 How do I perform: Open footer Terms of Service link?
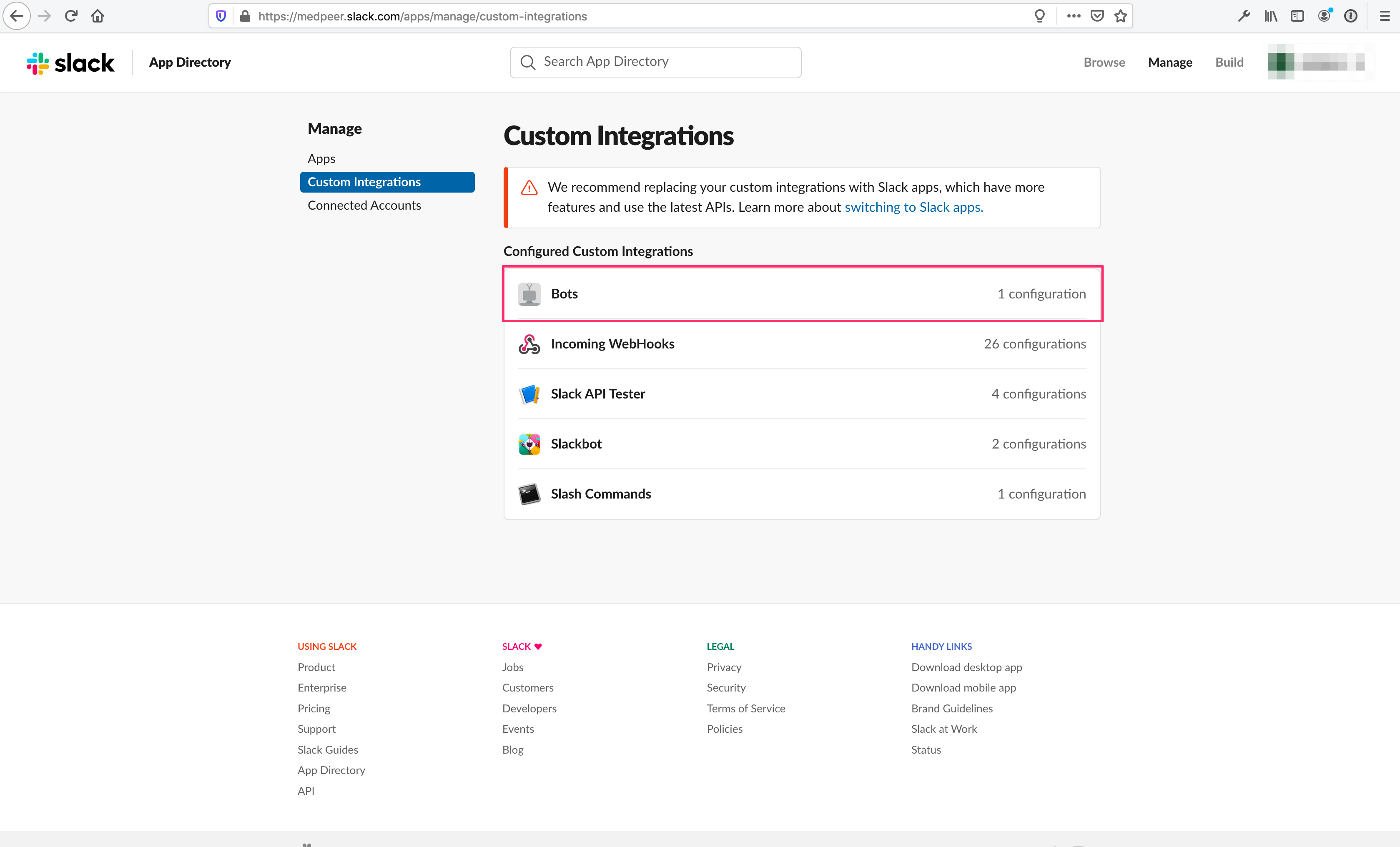(x=746, y=708)
